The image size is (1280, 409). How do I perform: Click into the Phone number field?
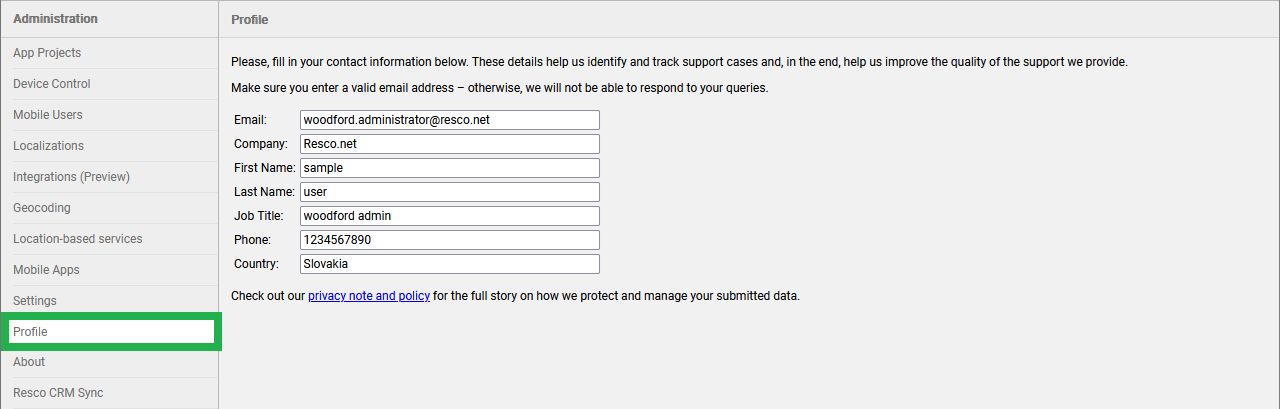click(449, 240)
